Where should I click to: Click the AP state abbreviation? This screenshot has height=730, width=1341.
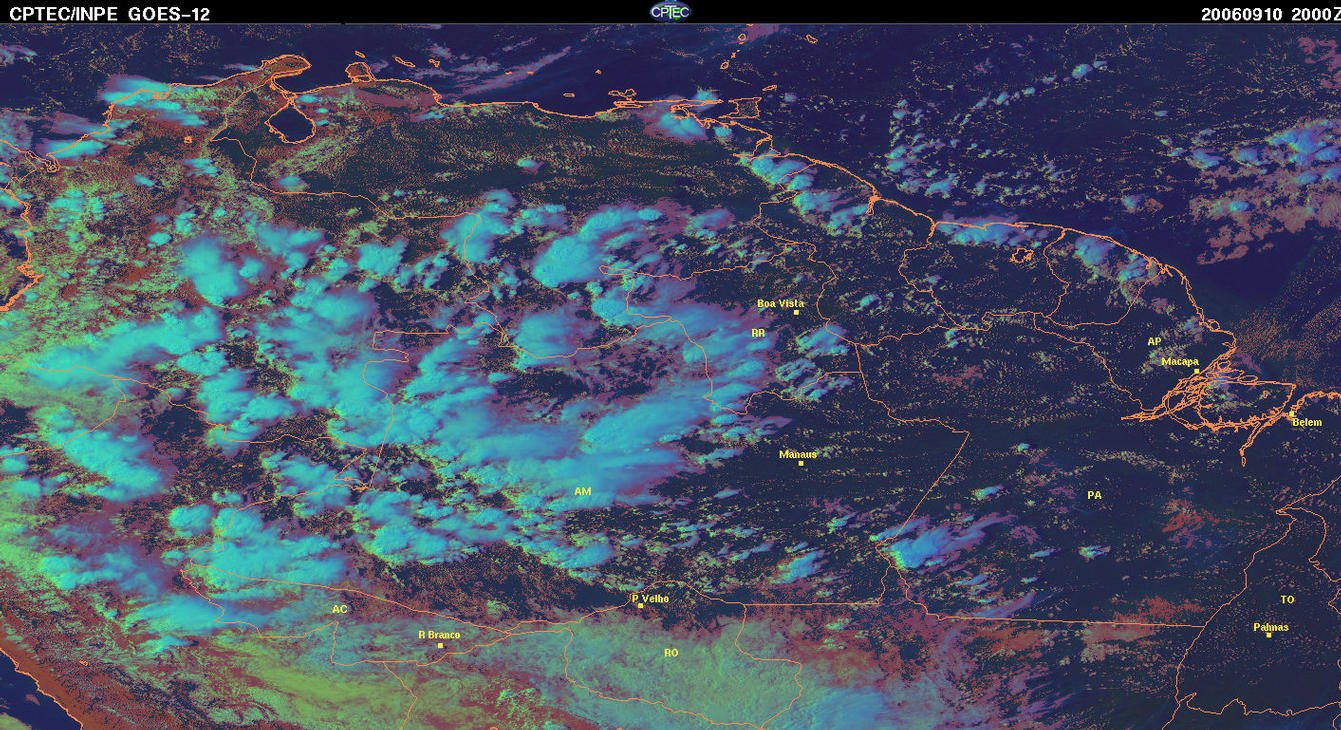(1154, 342)
